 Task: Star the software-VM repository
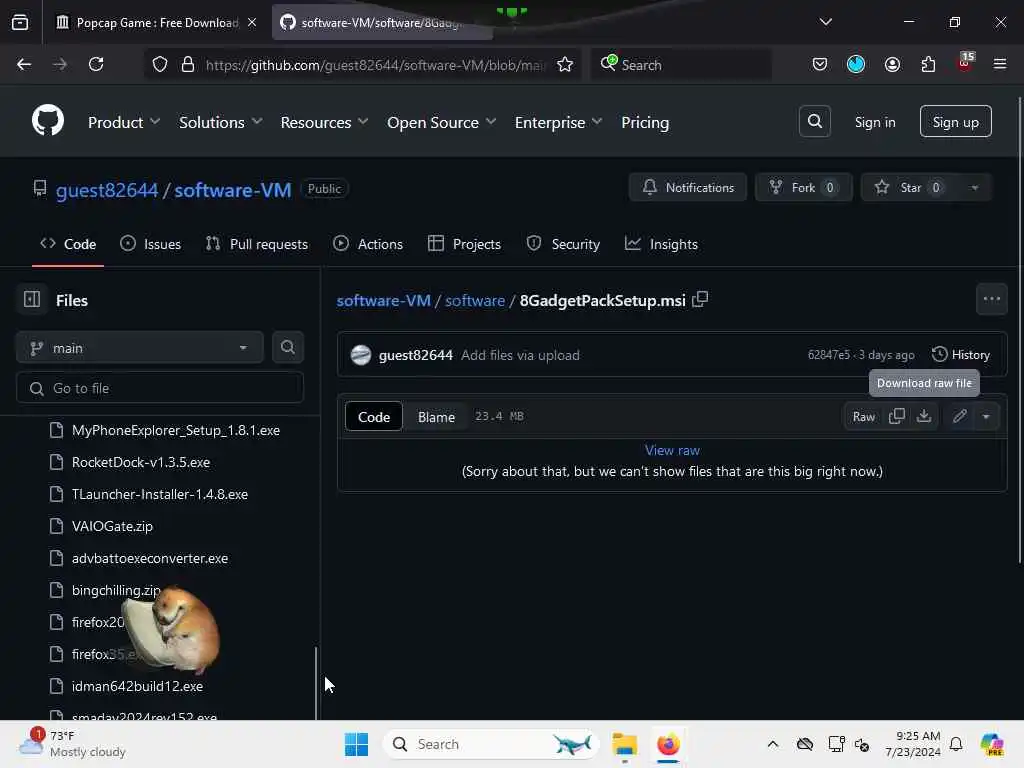point(910,187)
